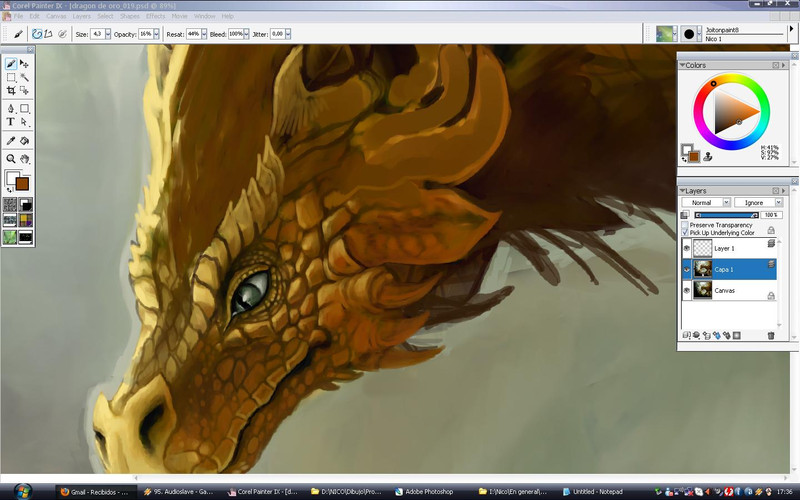800x500 pixels.
Task: Select the Rectangular Shape tool
Action: coord(24,108)
